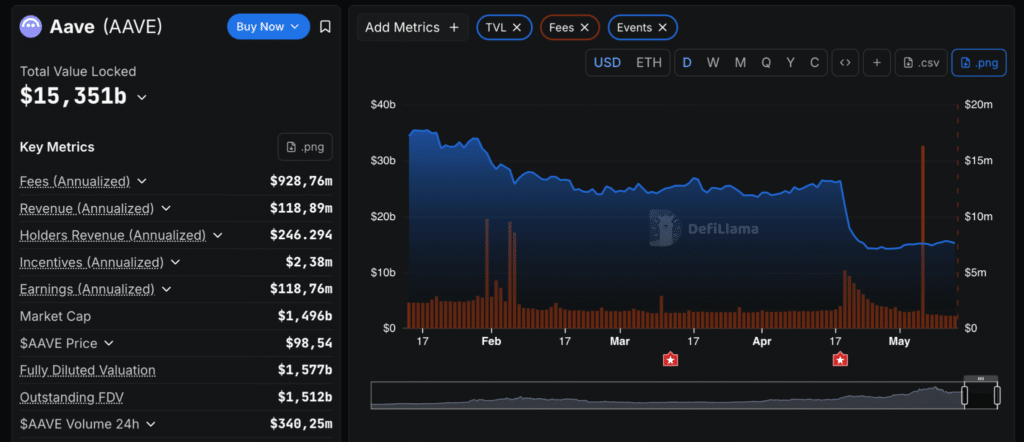
Task: Expand $AAVE Volume 24h row
Action: click(x=151, y=424)
